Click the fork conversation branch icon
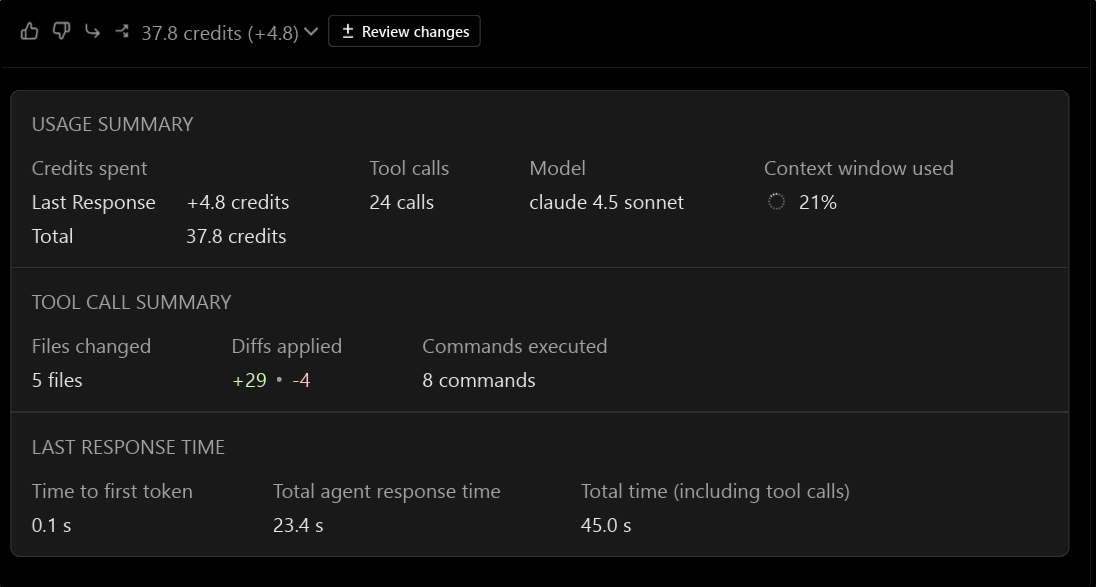The height and width of the screenshot is (587, 1096). [x=122, y=31]
